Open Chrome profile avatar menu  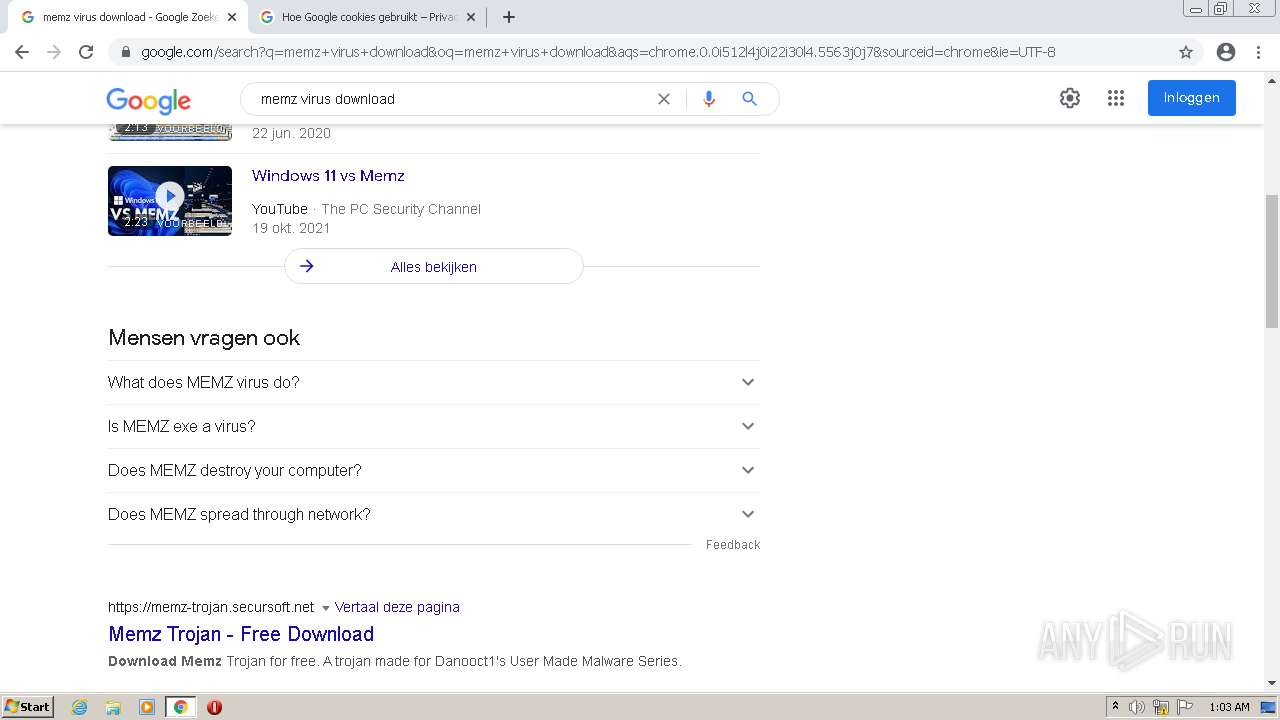[1226, 52]
